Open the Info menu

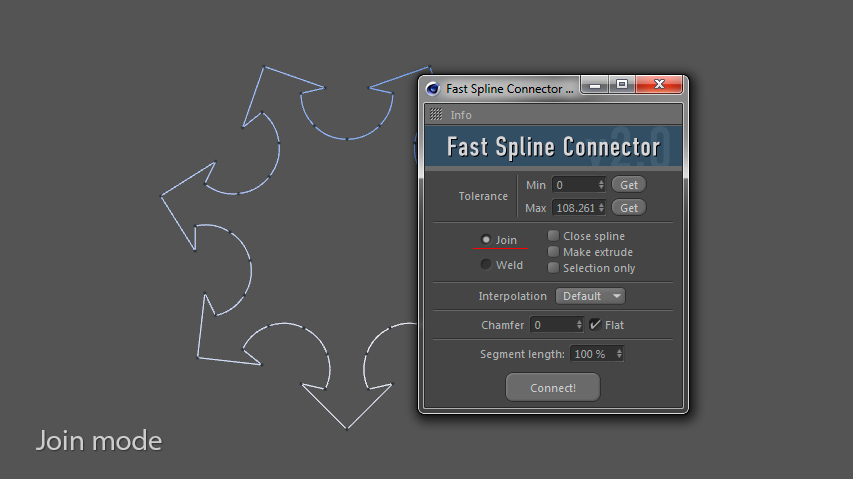click(x=461, y=115)
